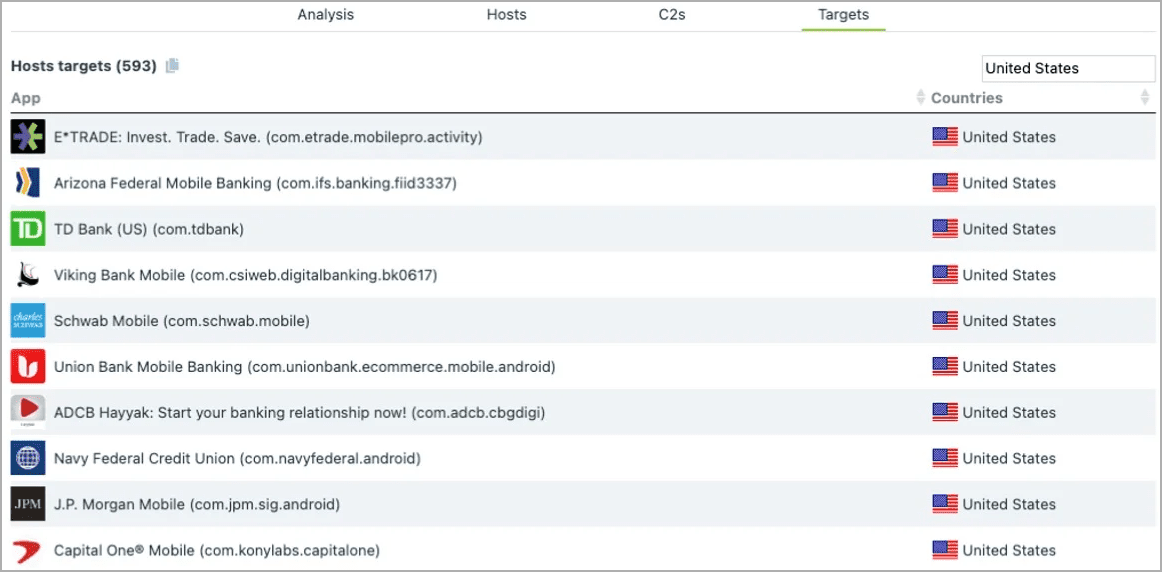Click the Navy Federal Credit Union icon
The image size is (1162, 572).
point(28,458)
